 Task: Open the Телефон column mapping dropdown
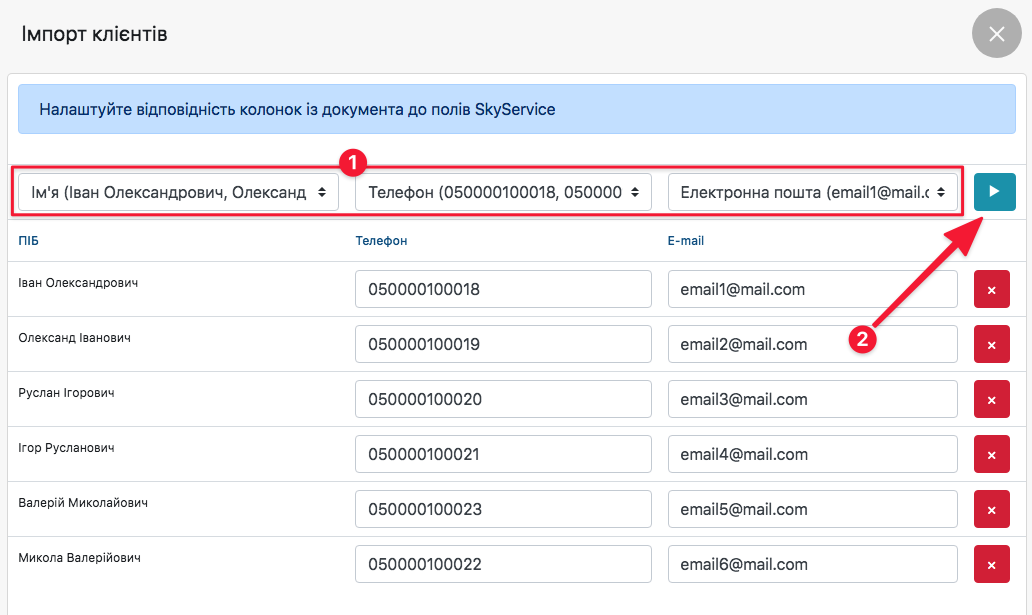pos(503,192)
